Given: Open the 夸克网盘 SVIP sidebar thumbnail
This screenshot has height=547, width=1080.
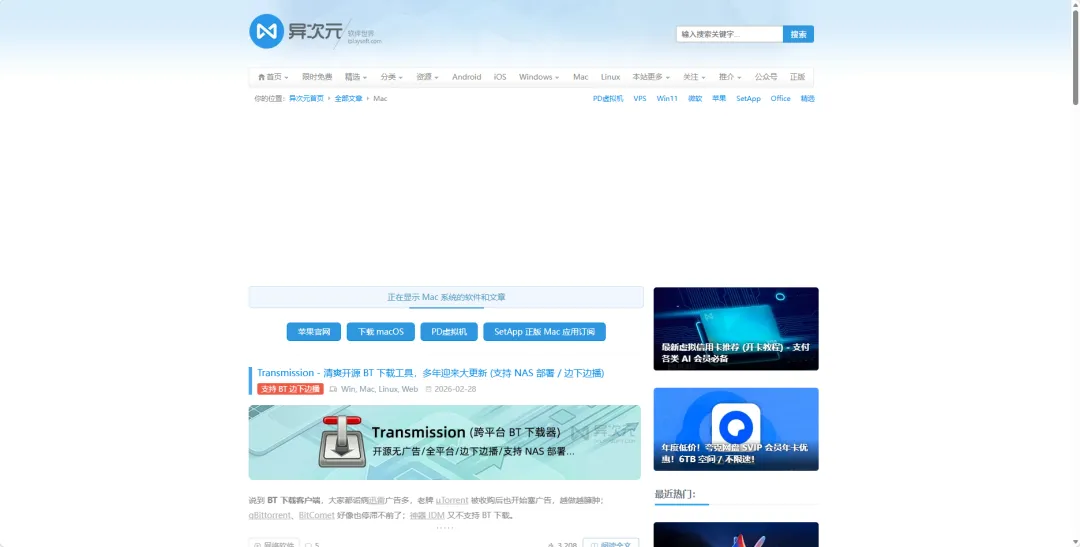Looking at the screenshot, I should point(736,429).
